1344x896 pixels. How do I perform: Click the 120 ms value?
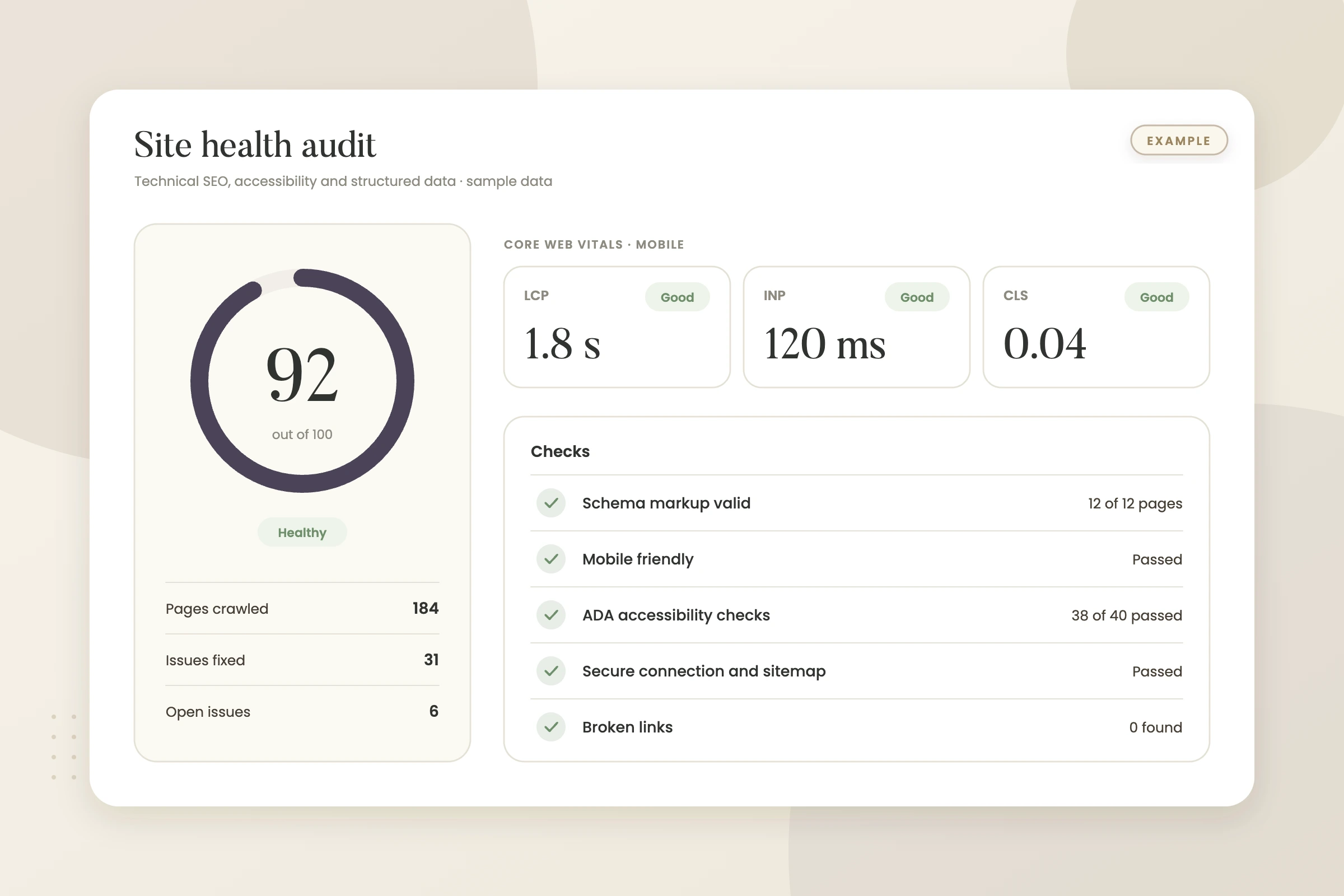(x=824, y=344)
